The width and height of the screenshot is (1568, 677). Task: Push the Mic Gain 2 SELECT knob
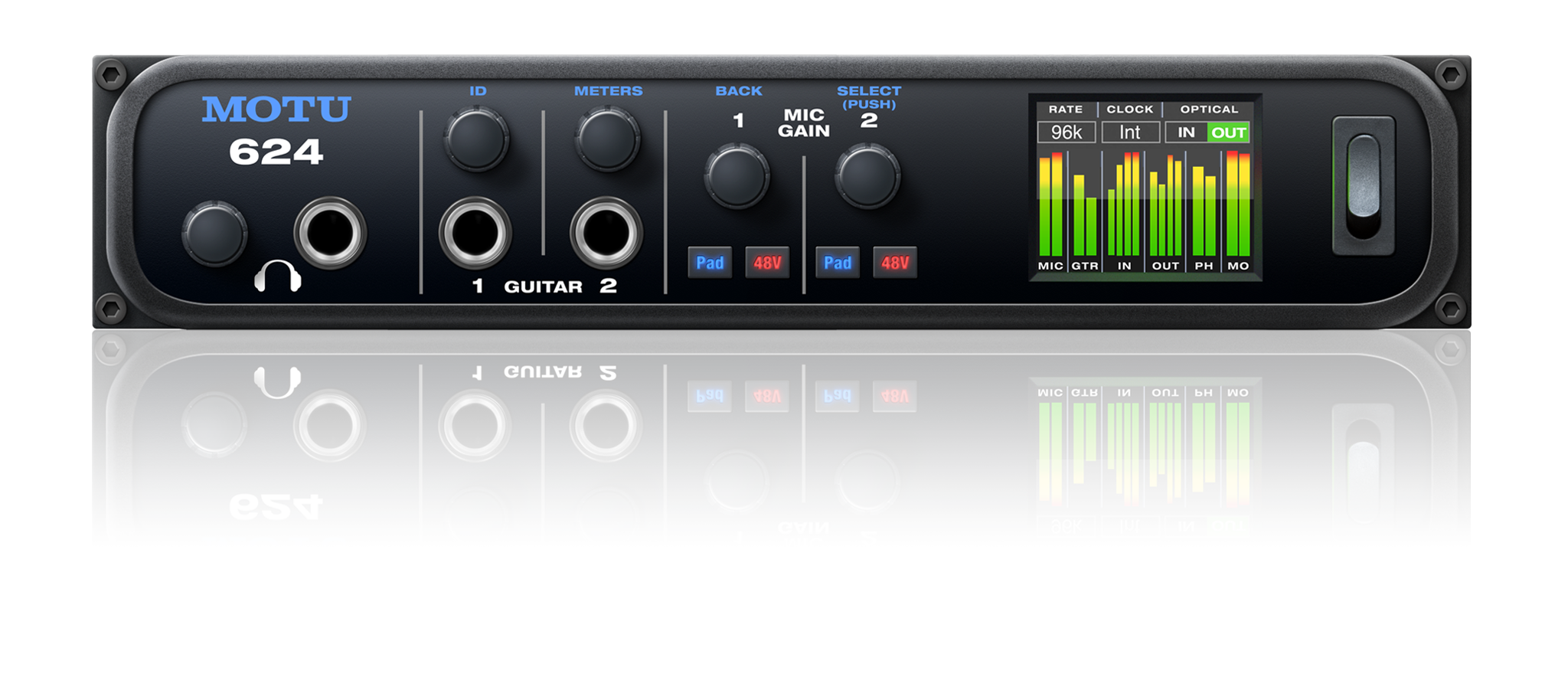867,176
